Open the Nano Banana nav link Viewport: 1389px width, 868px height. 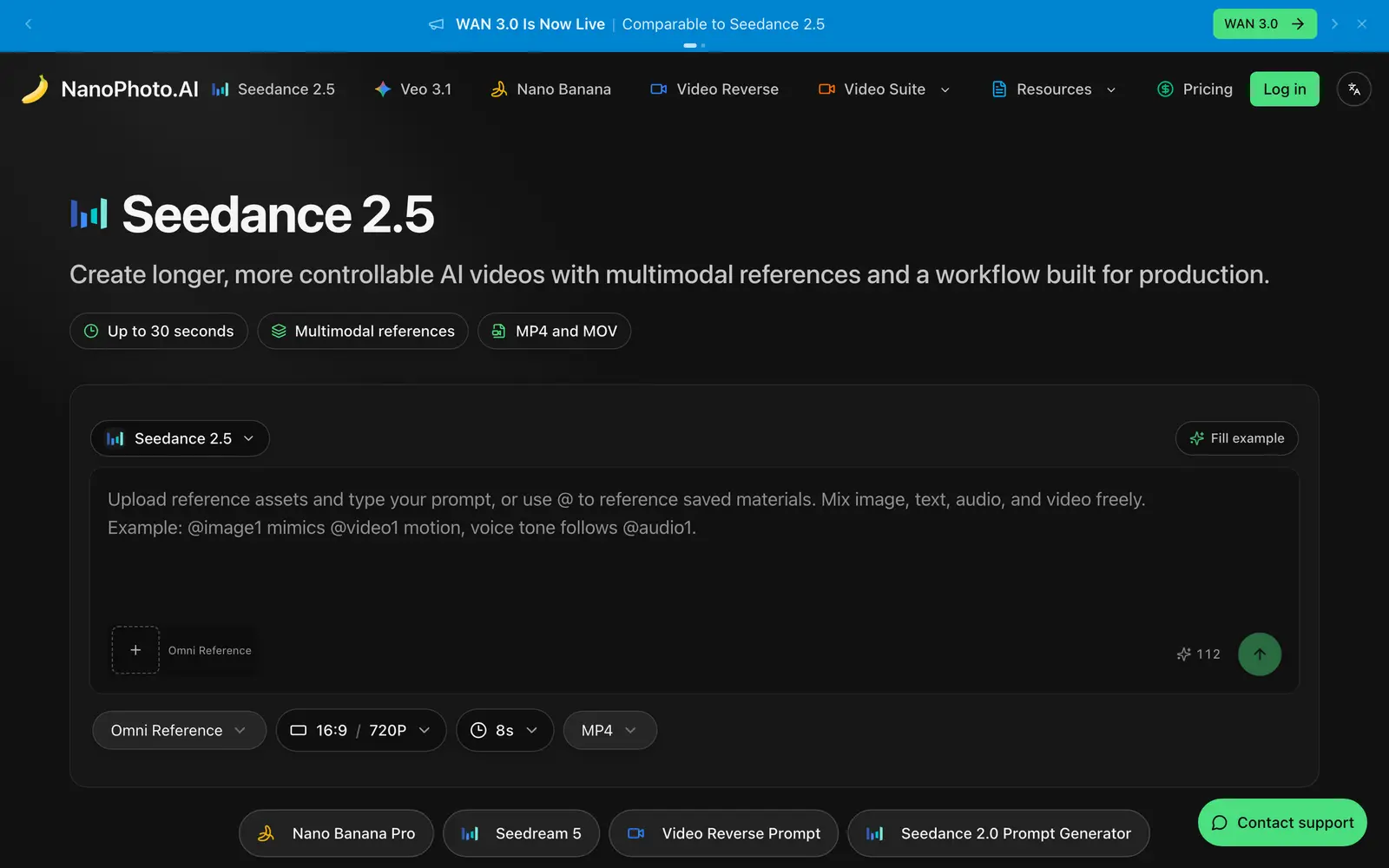point(551,89)
